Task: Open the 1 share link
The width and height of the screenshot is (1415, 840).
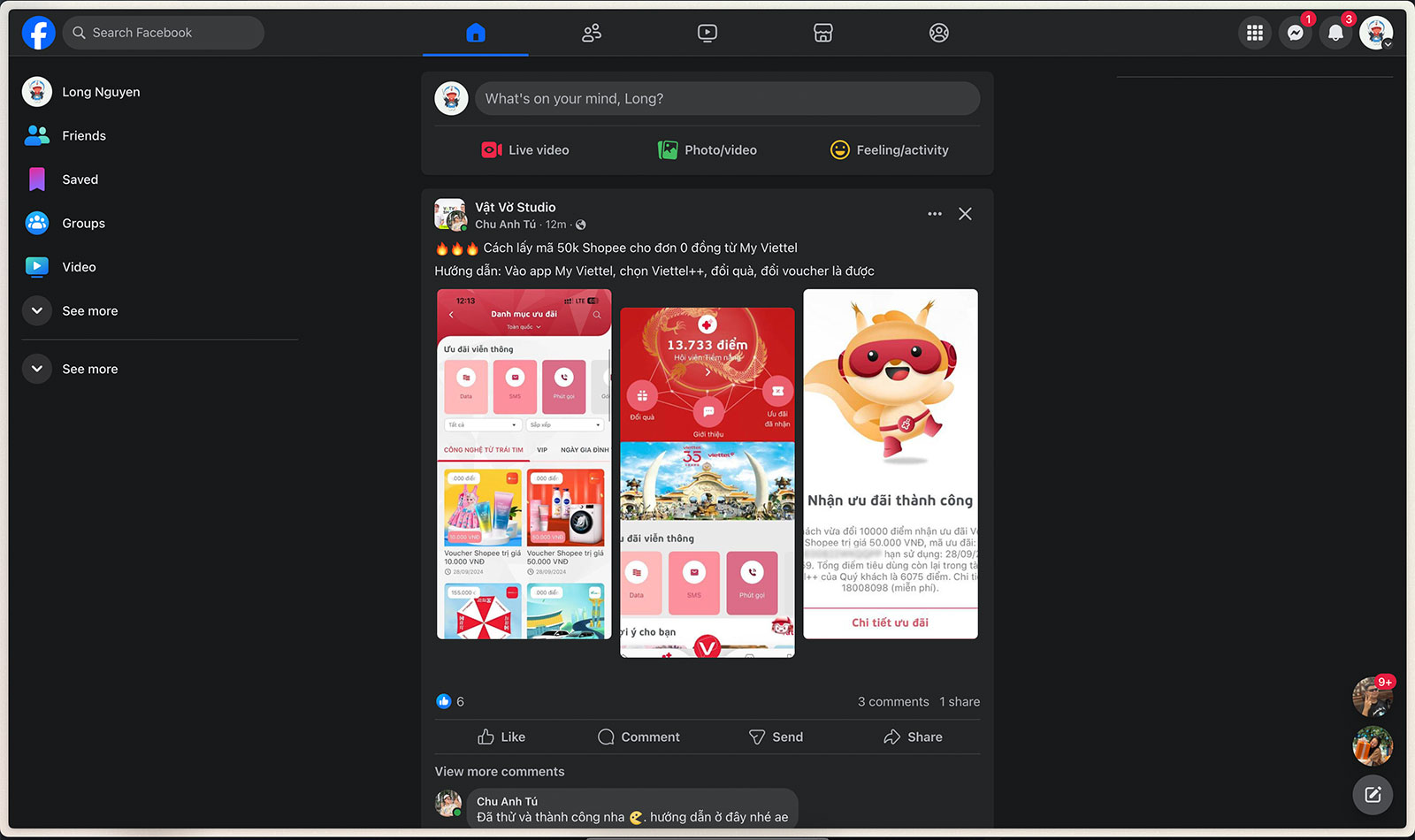Action: pyautogui.click(x=960, y=701)
